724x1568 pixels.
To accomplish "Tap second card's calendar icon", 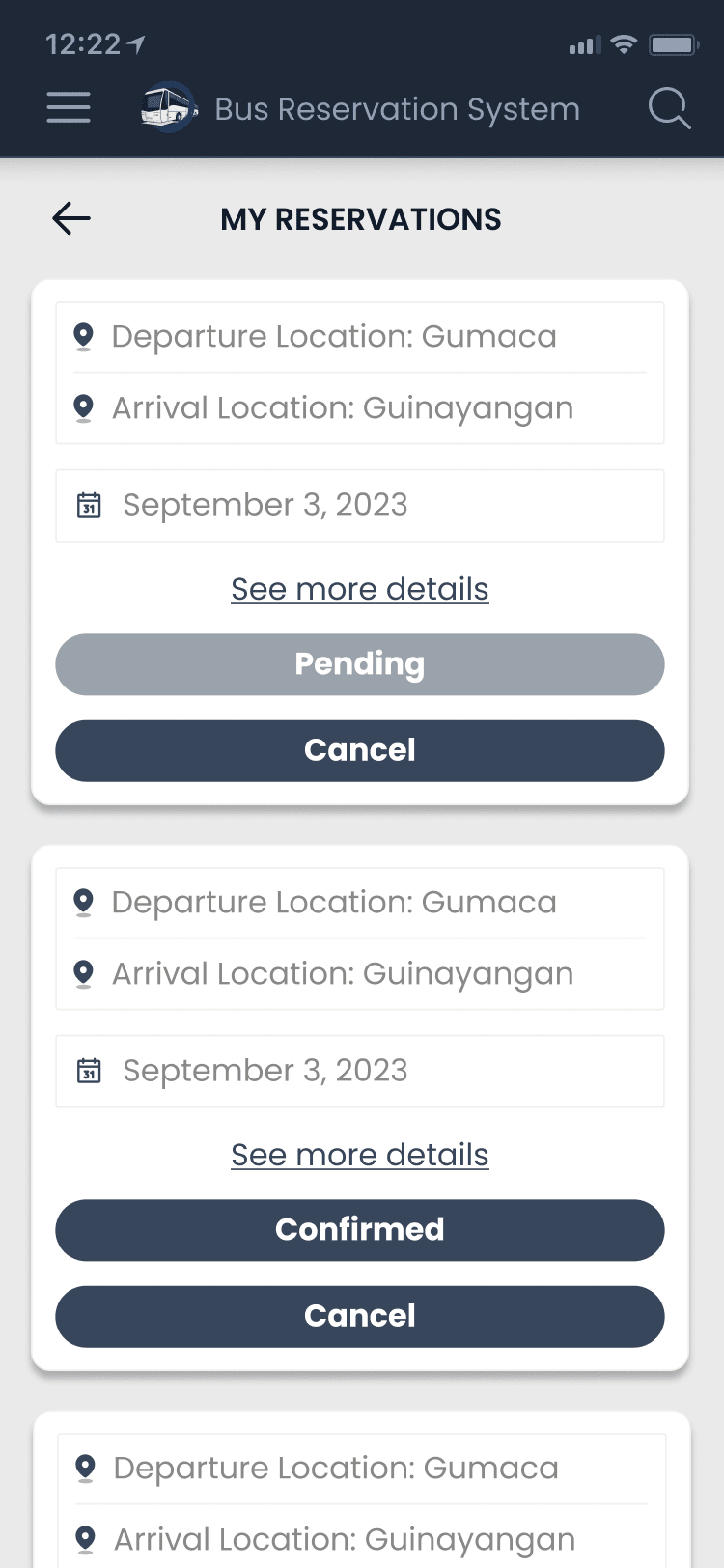I will pos(89,1071).
